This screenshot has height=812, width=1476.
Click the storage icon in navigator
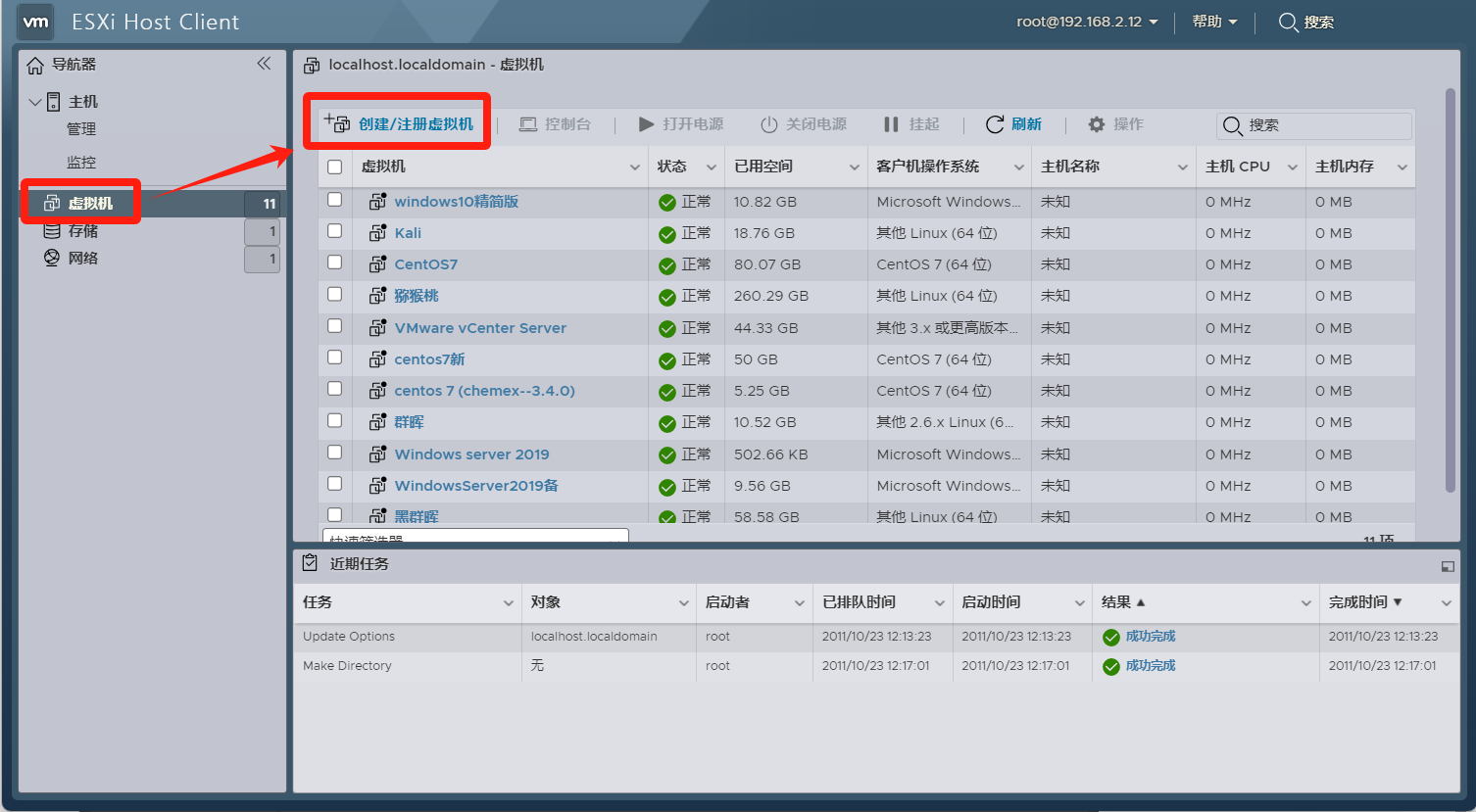pyautogui.click(x=52, y=231)
